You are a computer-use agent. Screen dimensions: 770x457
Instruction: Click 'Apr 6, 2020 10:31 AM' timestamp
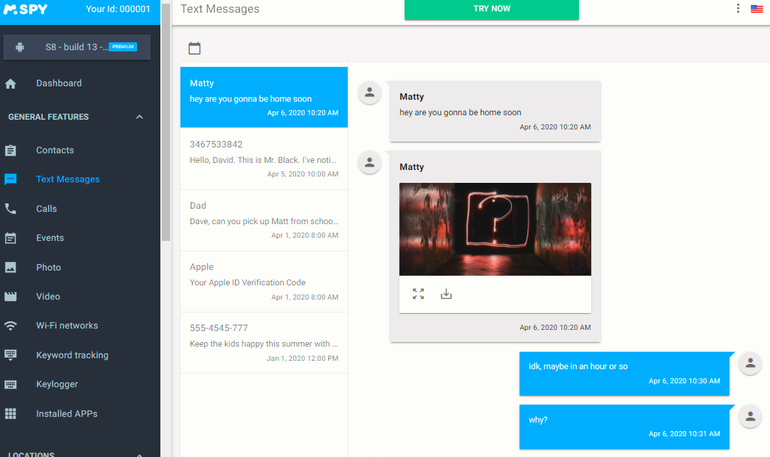coord(684,434)
